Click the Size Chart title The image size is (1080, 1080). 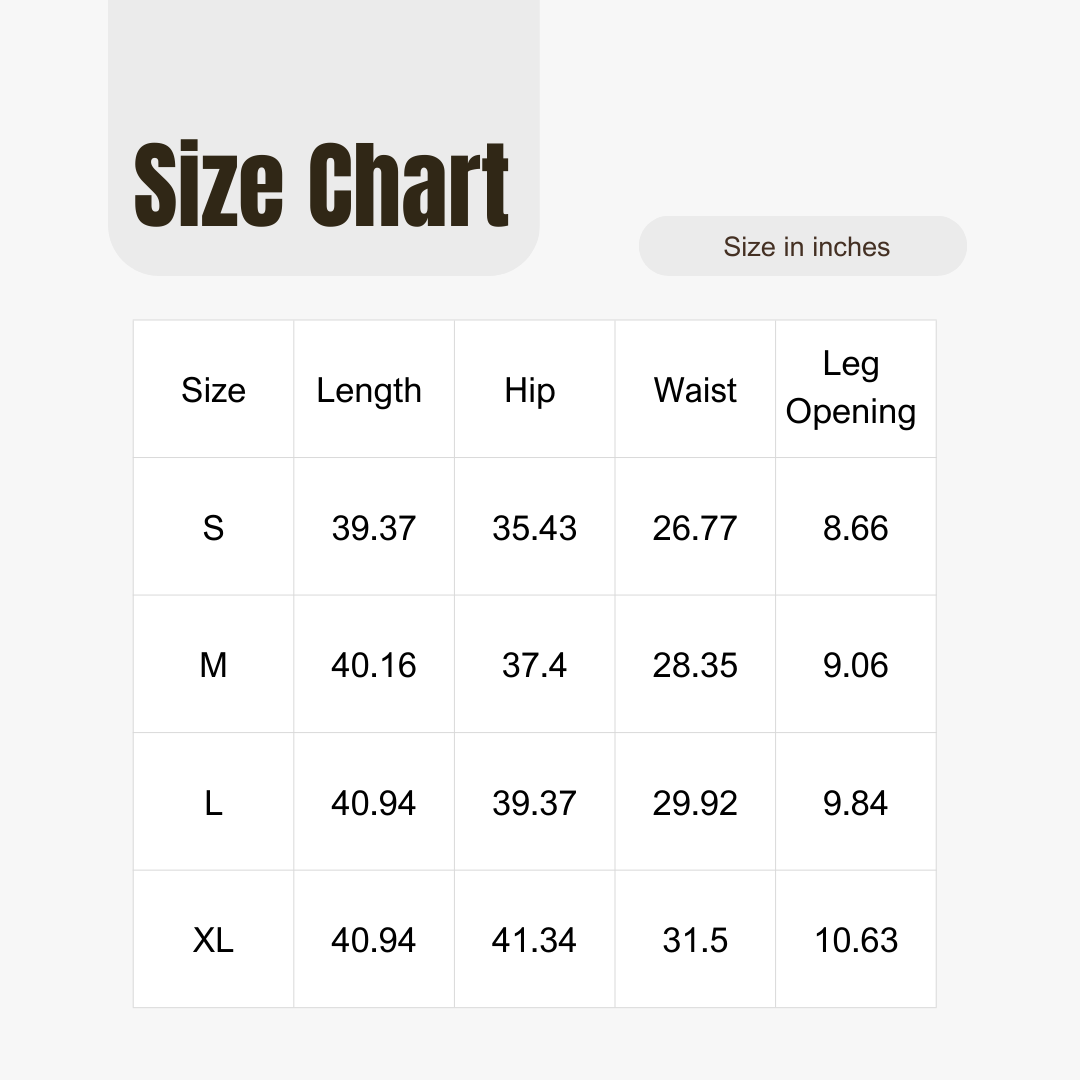(321, 184)
